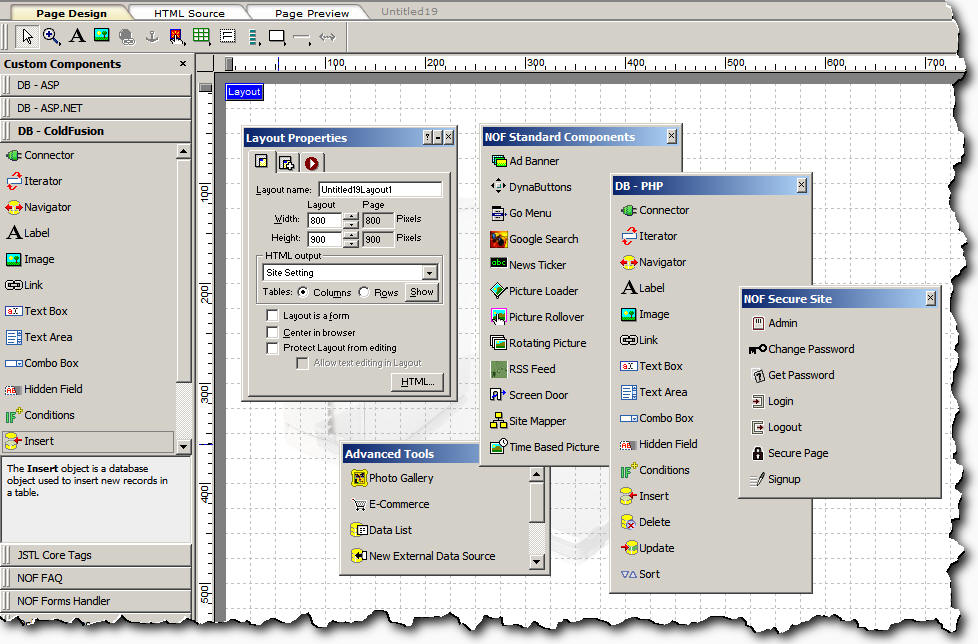Image resolution: width=978 pixels, height=644 pixels.
Task: Open Background tab in Layout Properties
Action: pos(287,163)
